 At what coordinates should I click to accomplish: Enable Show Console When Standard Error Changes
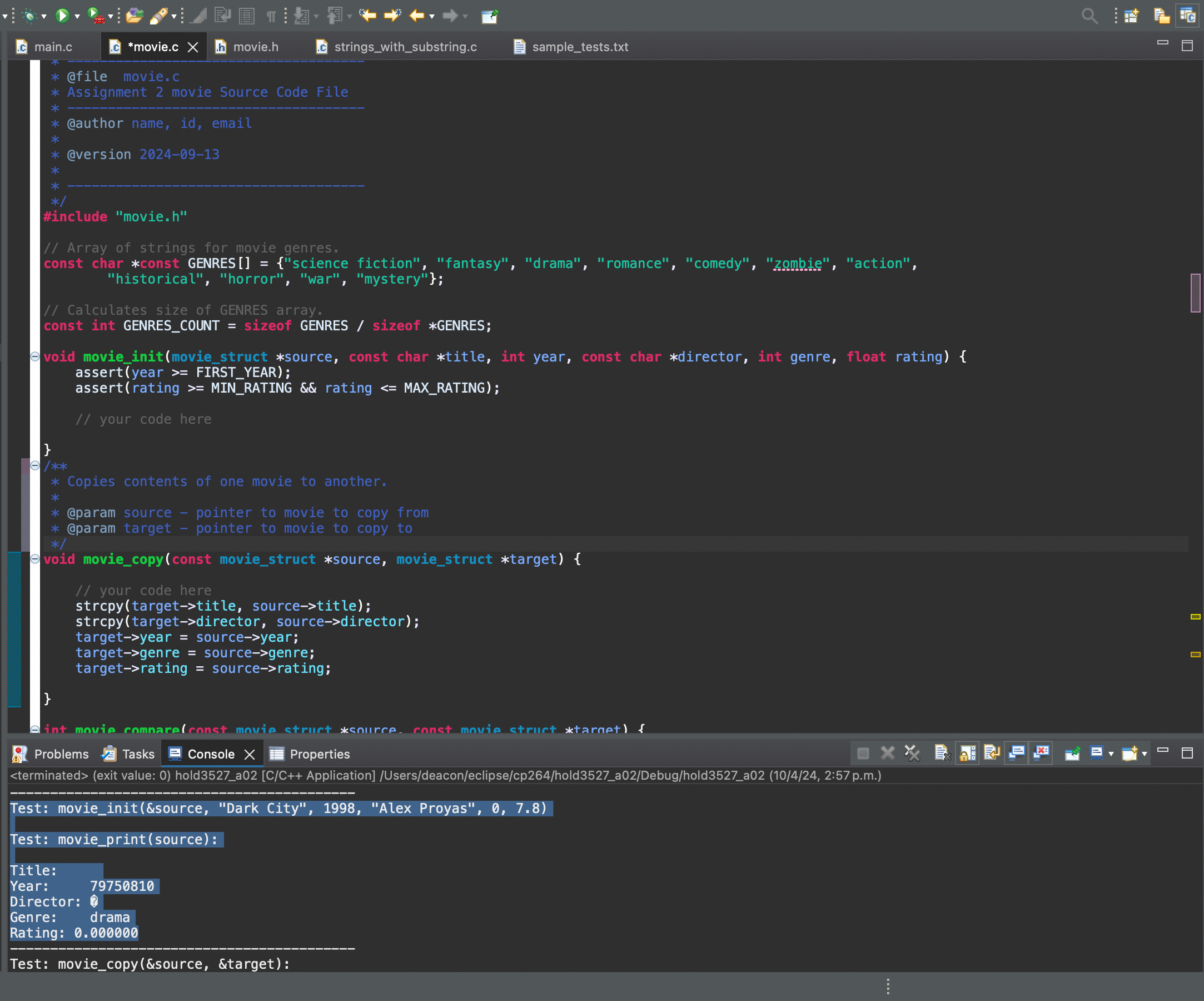1041,753
